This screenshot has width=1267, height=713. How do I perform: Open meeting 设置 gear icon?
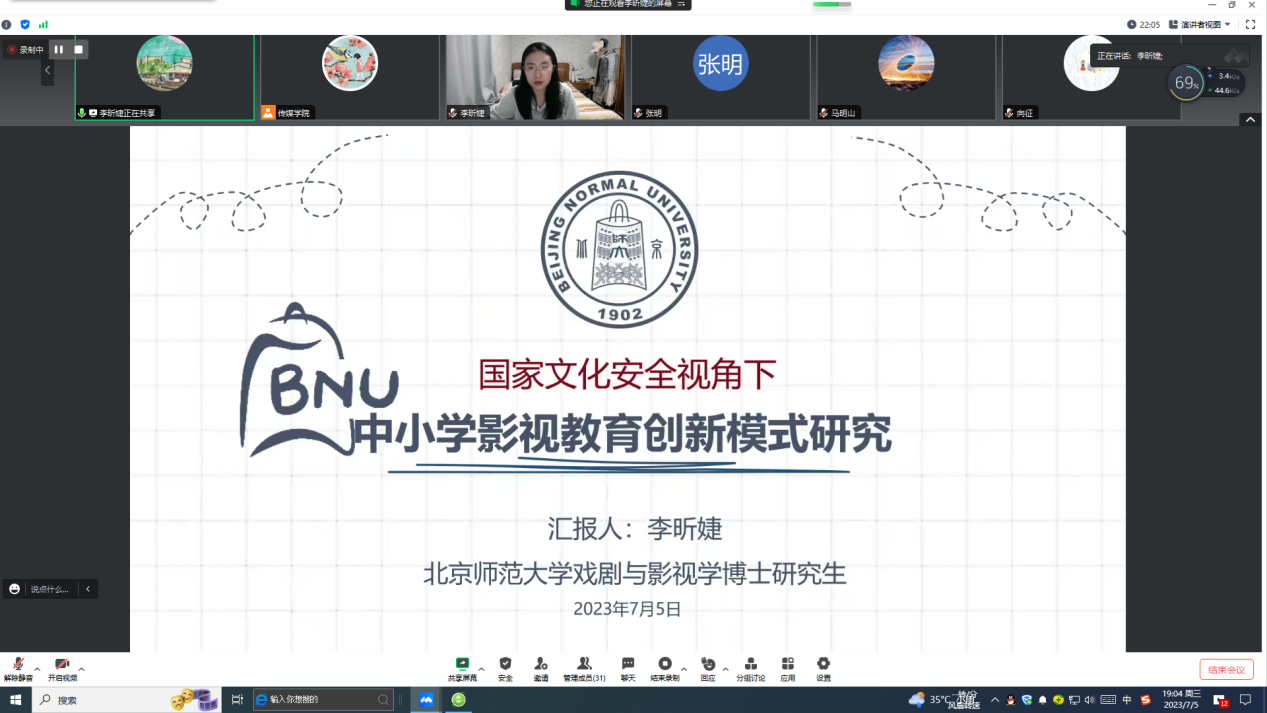(823, 668)
